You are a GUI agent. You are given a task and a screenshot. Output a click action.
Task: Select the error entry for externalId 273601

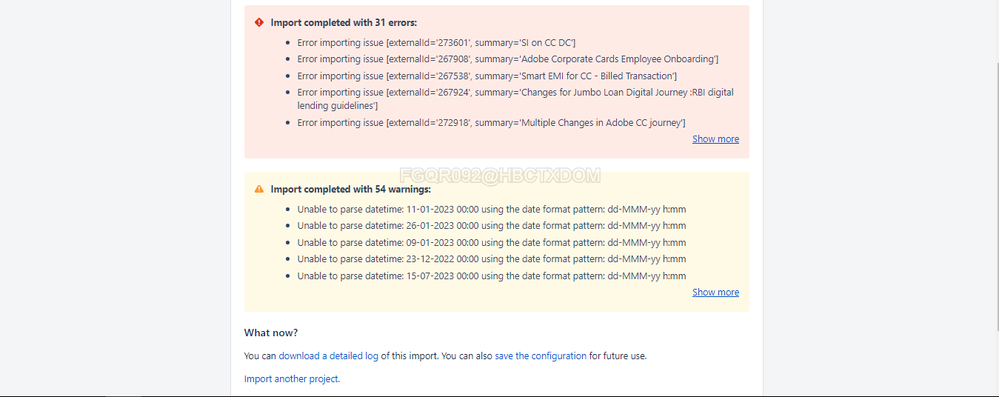click(436, 43)
